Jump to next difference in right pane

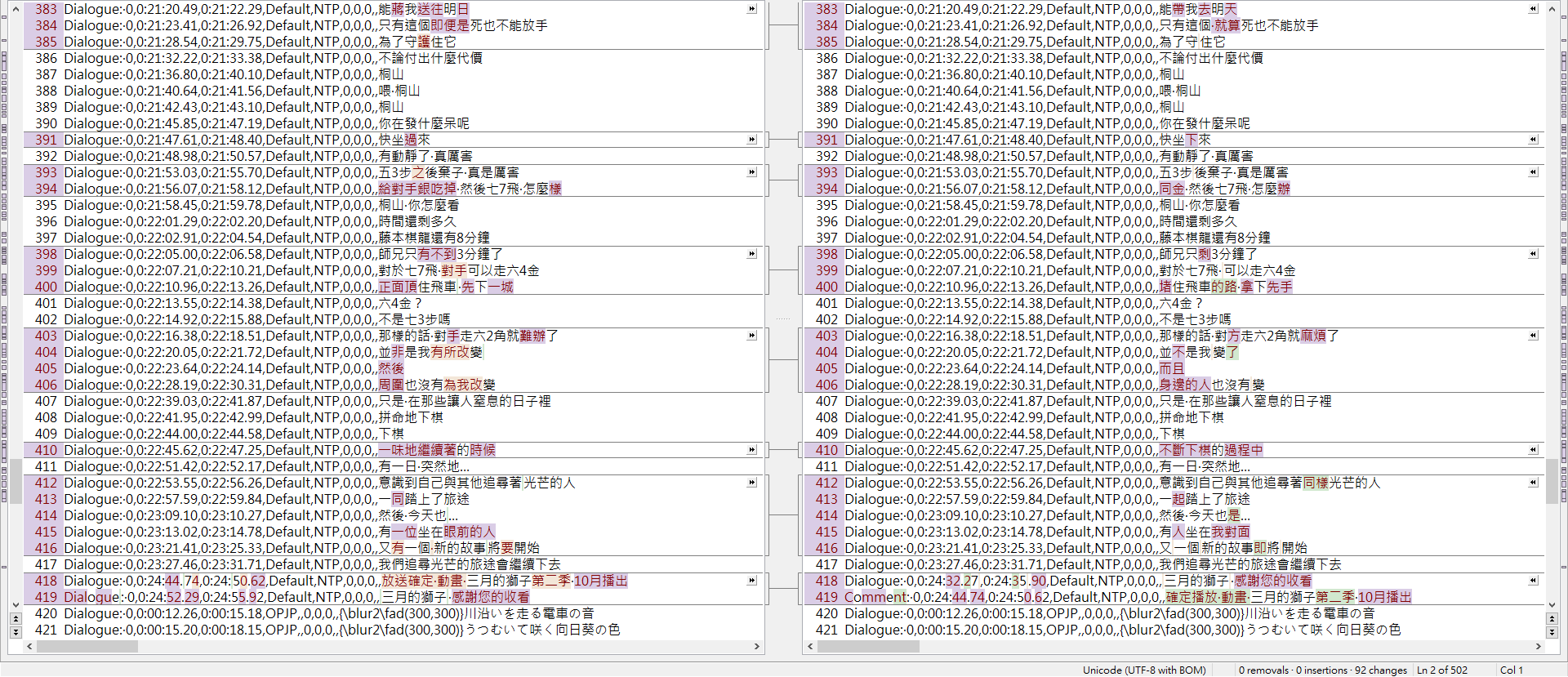[x=1552, y=631]
